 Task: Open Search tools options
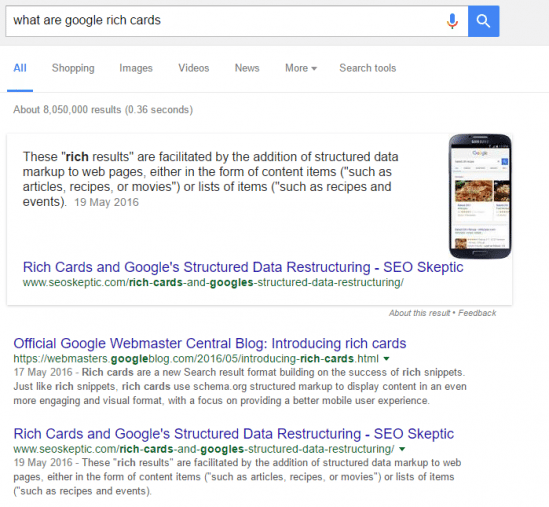[x=368, y=68]
